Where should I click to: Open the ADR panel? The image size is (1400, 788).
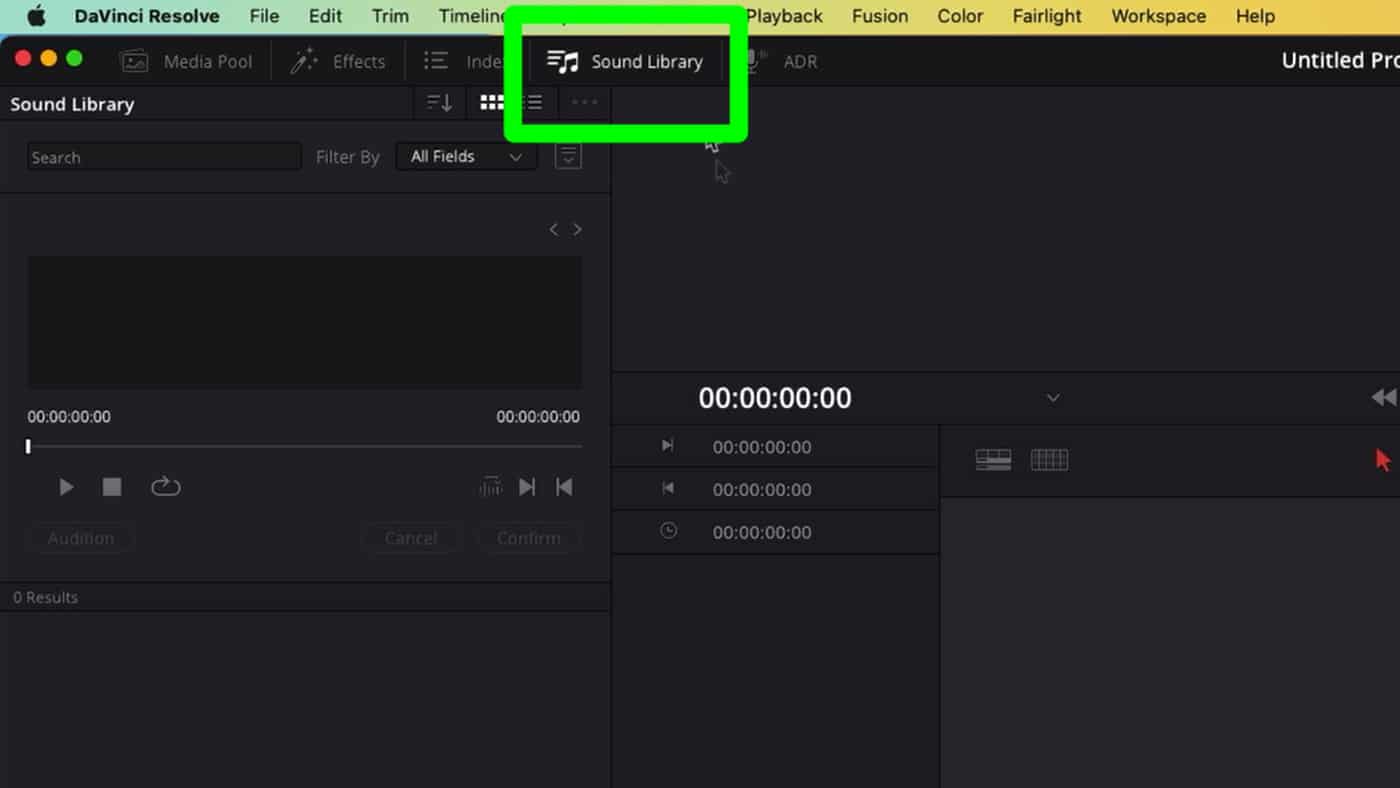click(x=783, y=61)
